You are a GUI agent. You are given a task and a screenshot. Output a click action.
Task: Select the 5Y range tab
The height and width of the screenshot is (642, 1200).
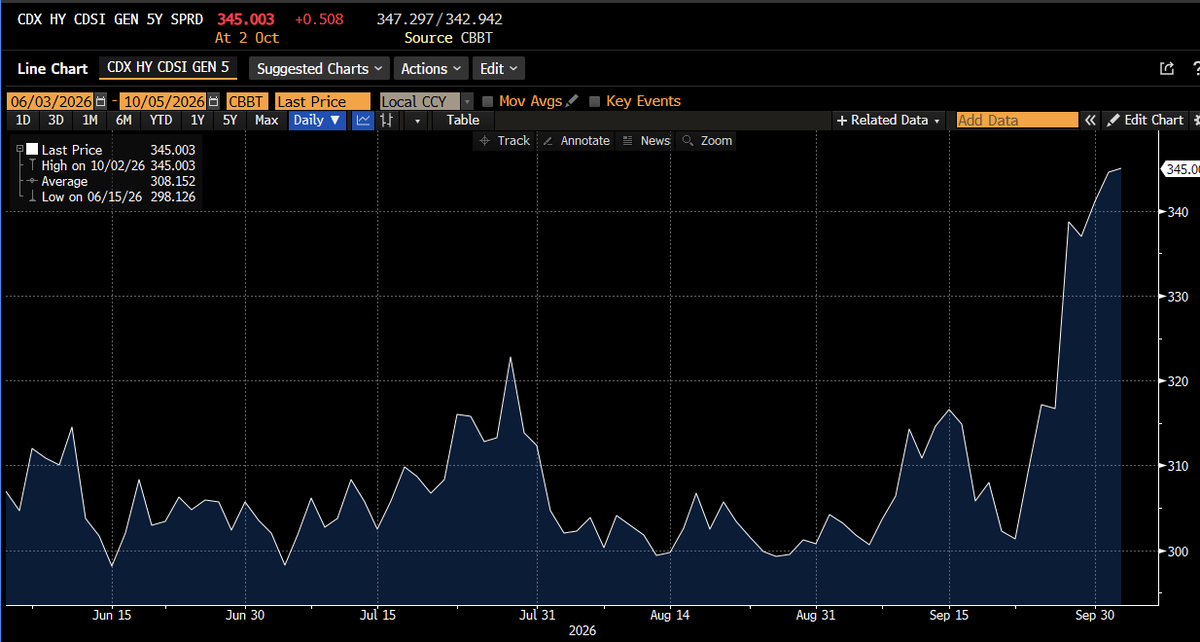pyautogui.click(x=230, y=120)
